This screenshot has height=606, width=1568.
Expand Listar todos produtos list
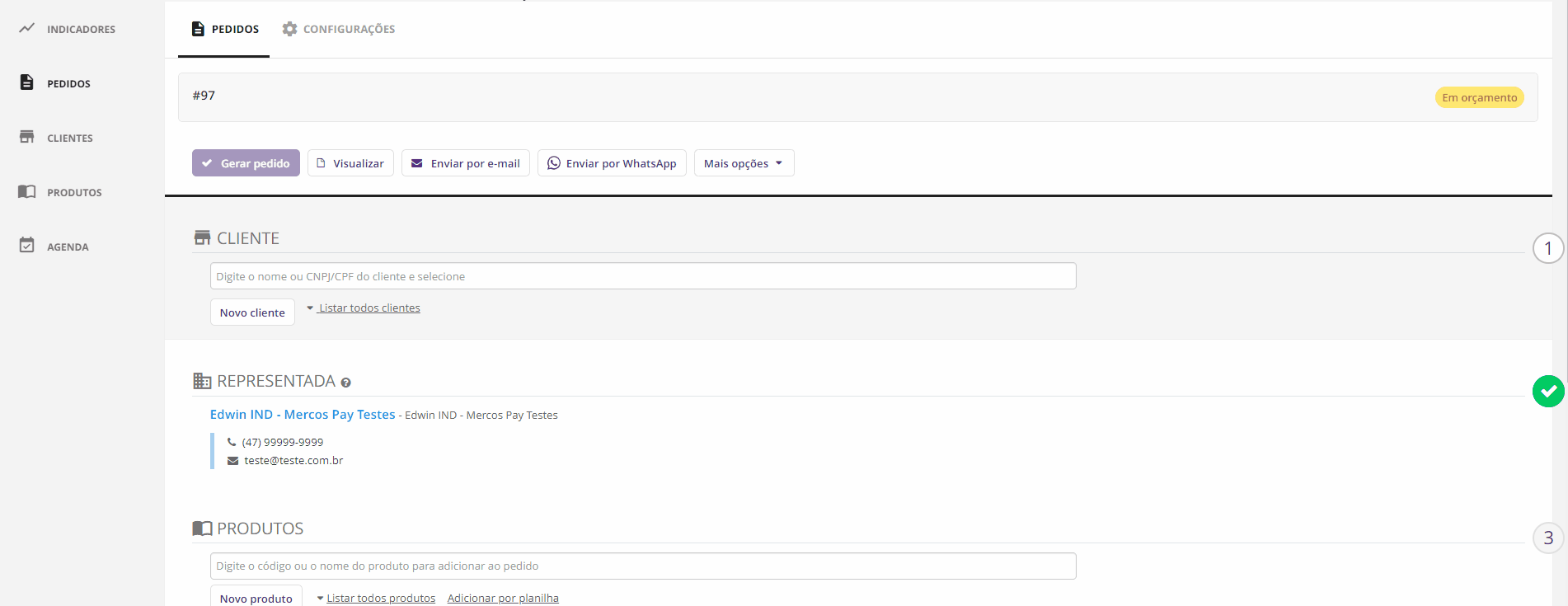coord(380,598)
